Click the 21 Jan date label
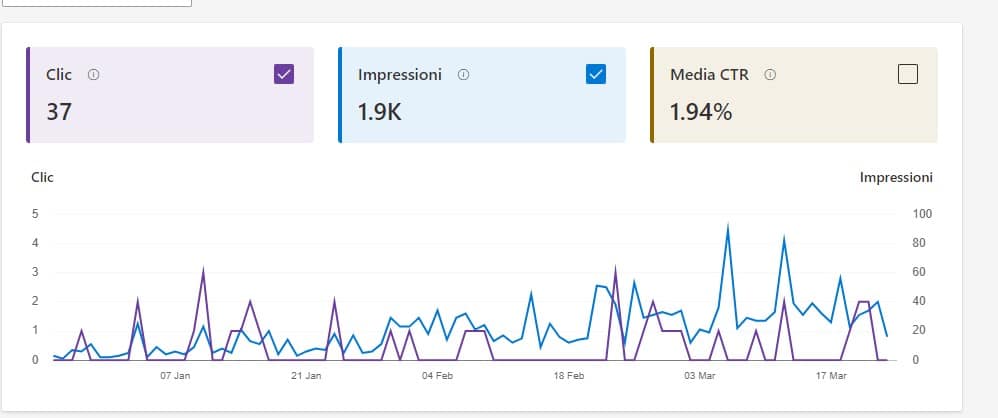This screenshot has width=998, height=418. (x=306, y=376)
